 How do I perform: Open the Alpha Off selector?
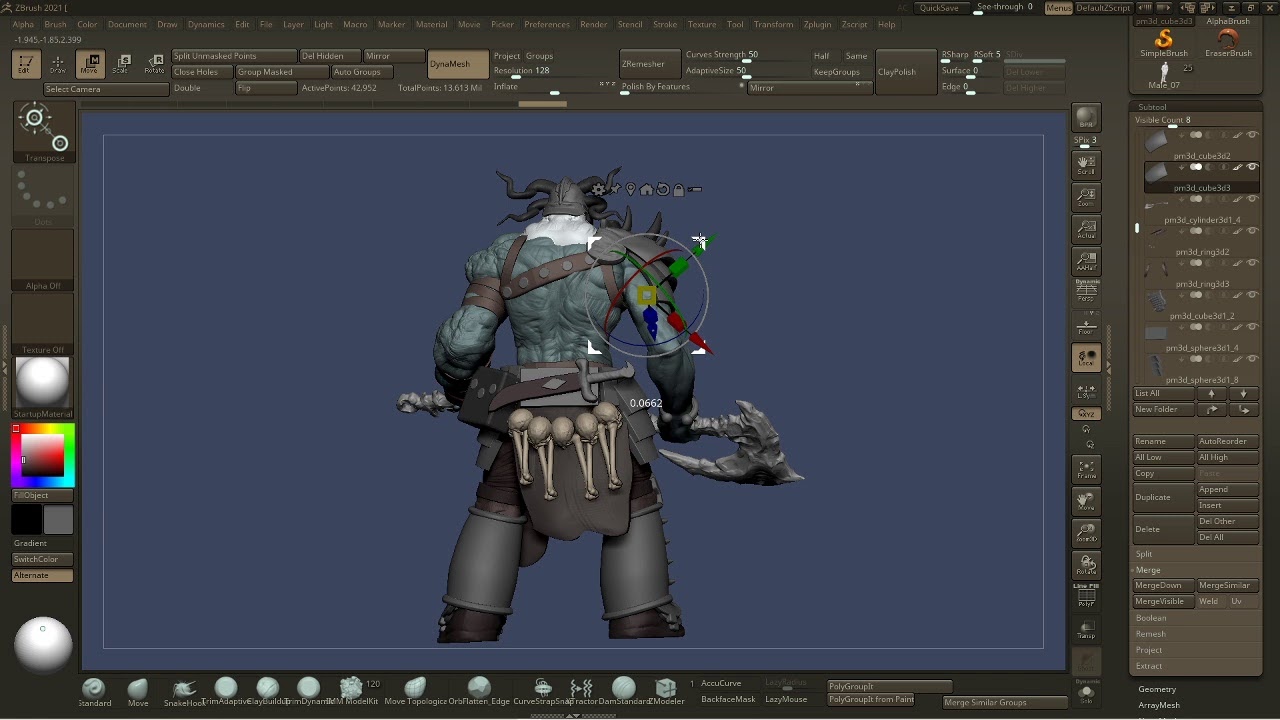43,261
